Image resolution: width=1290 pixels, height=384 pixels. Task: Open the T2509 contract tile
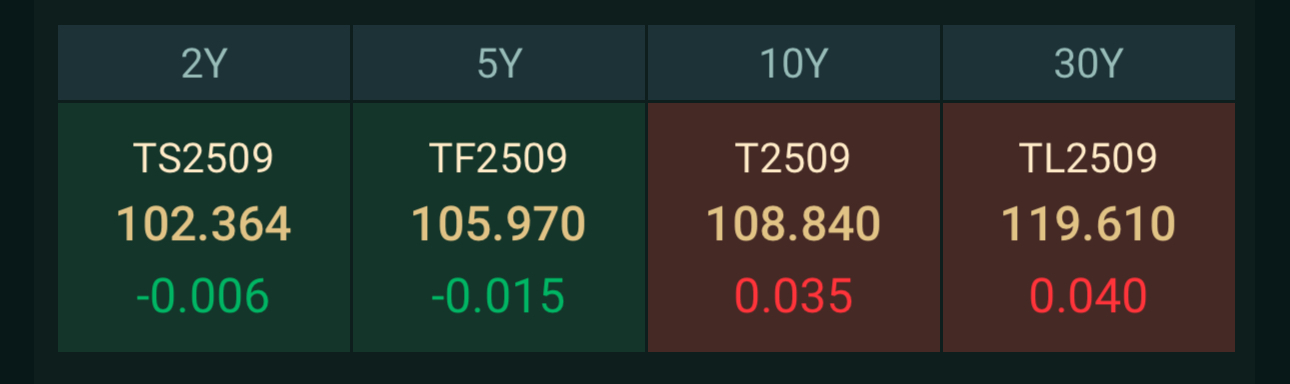click(794, 227)
